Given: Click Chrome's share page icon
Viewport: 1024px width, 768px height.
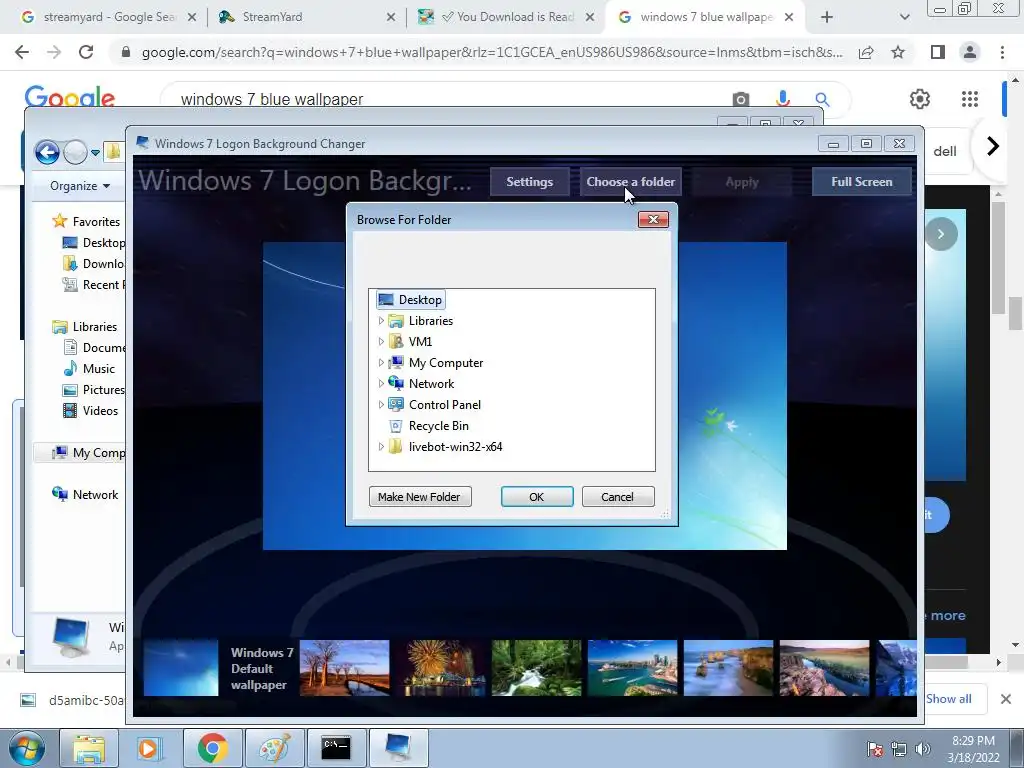Looking at the screenshot, I should point(867,52).
